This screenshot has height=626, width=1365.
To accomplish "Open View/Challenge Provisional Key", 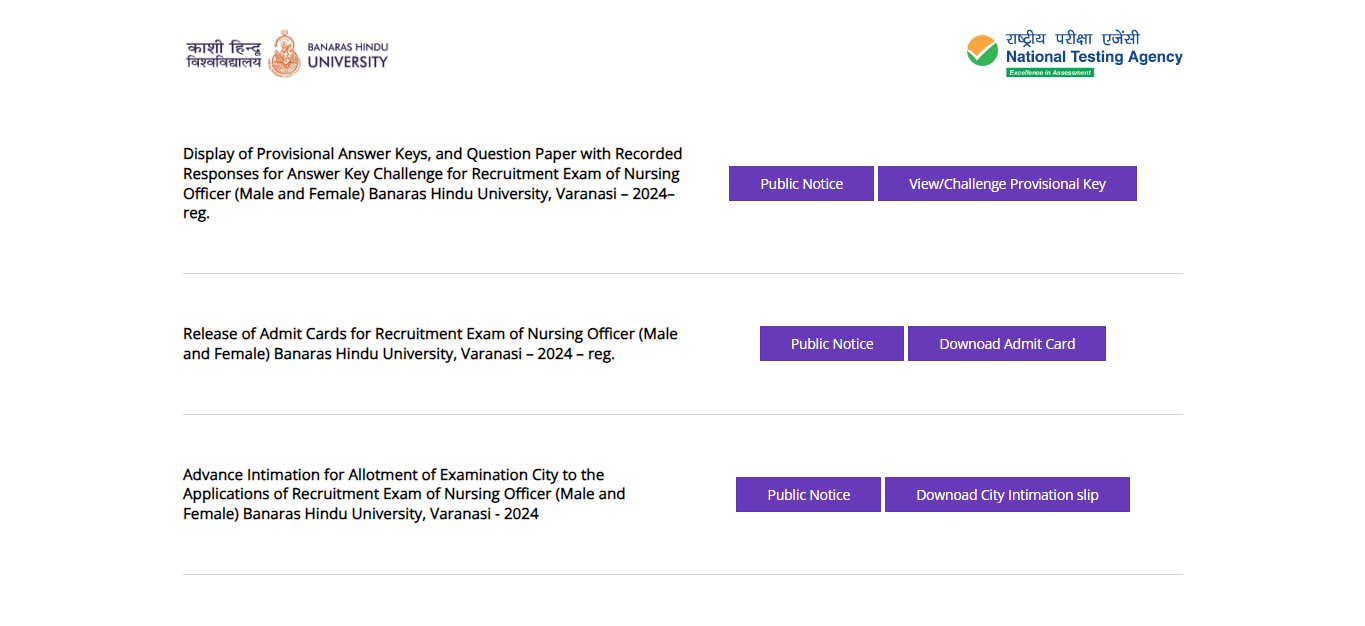I will click(x=1007, y=184).
